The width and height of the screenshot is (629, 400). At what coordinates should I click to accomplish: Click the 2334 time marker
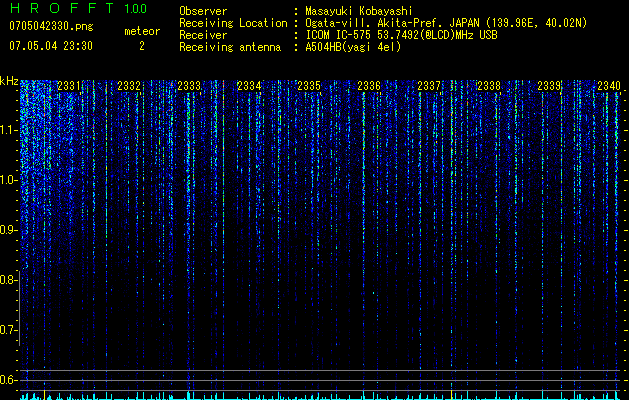click(249, 86)
